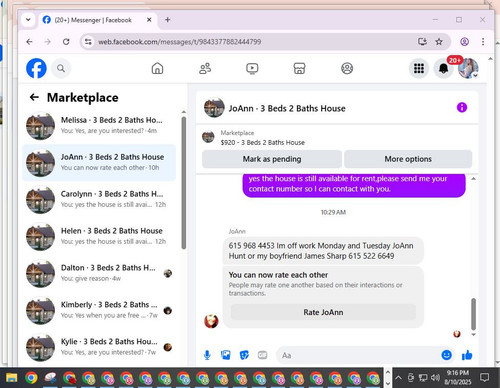Select JoAnn 3 Beds 2 Baths House chat
The height and width of the screenshot is (388, 500).
click(99, 162)
